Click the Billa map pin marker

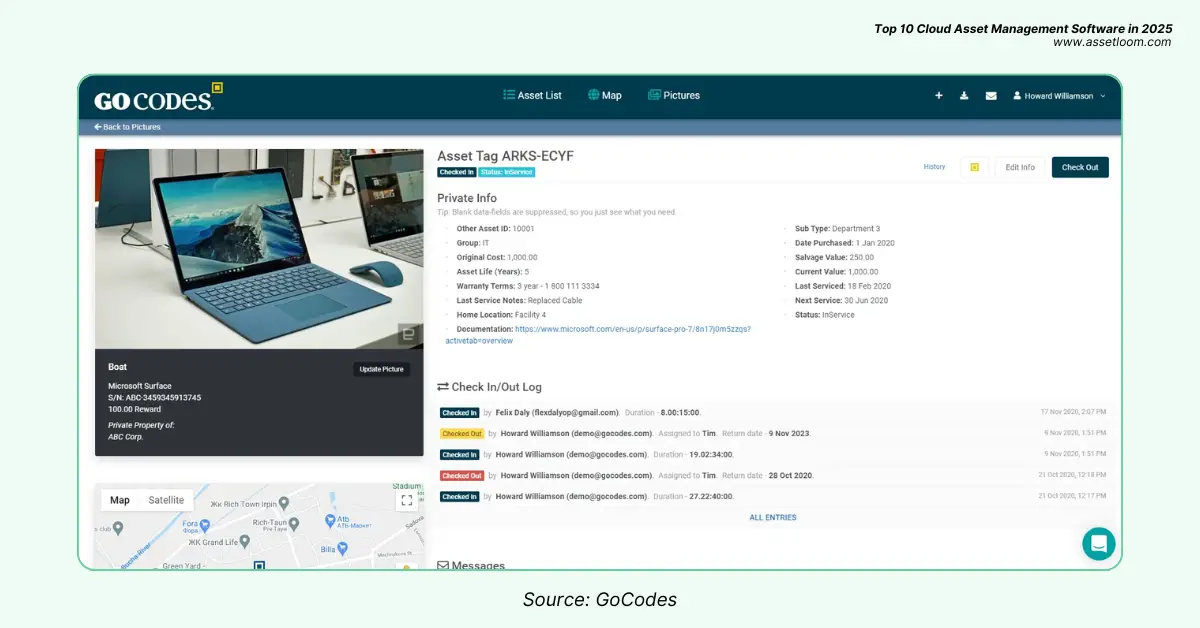click(342, 549)
